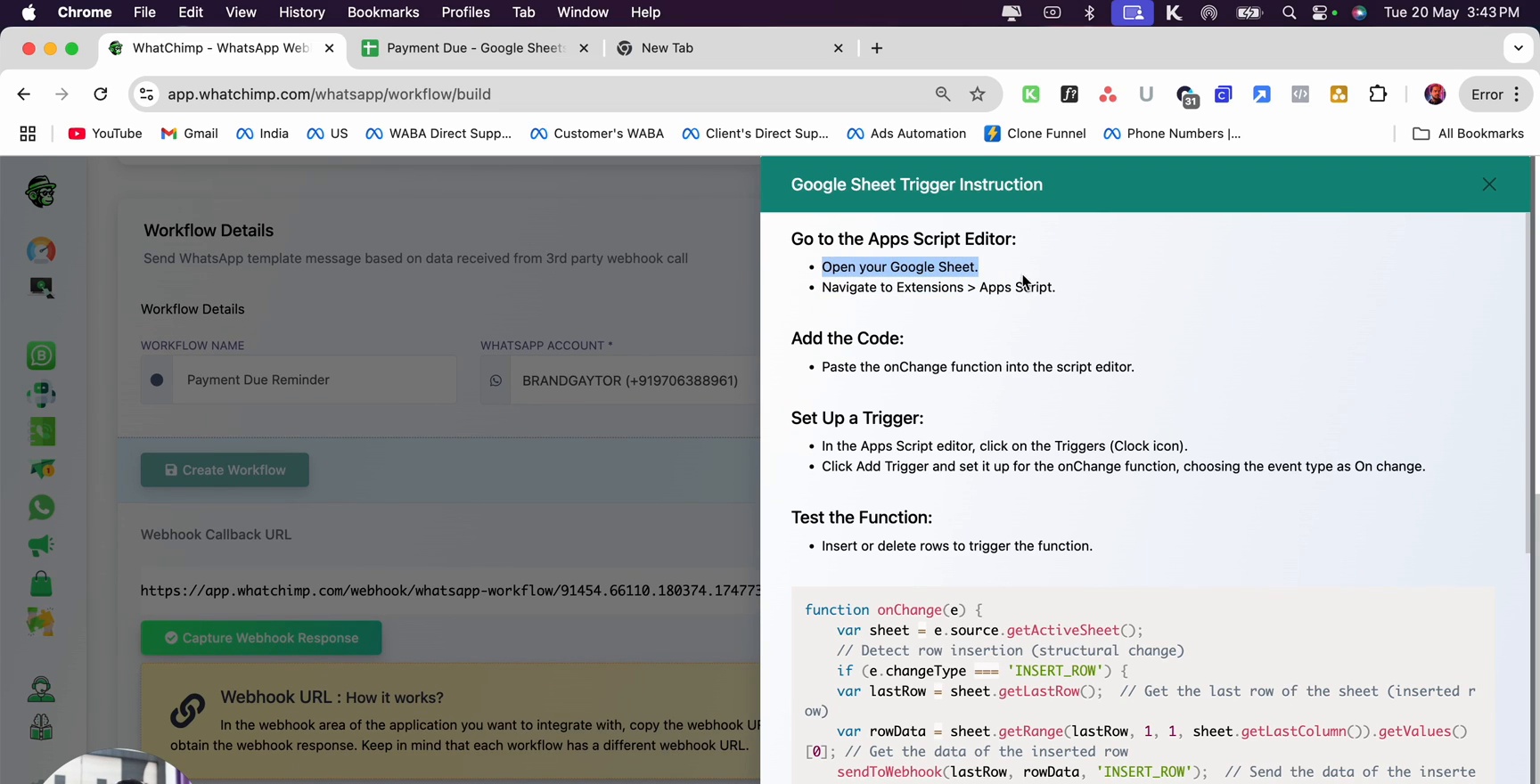
Task: Click the green K extension icon
Action: [1031, 94]
